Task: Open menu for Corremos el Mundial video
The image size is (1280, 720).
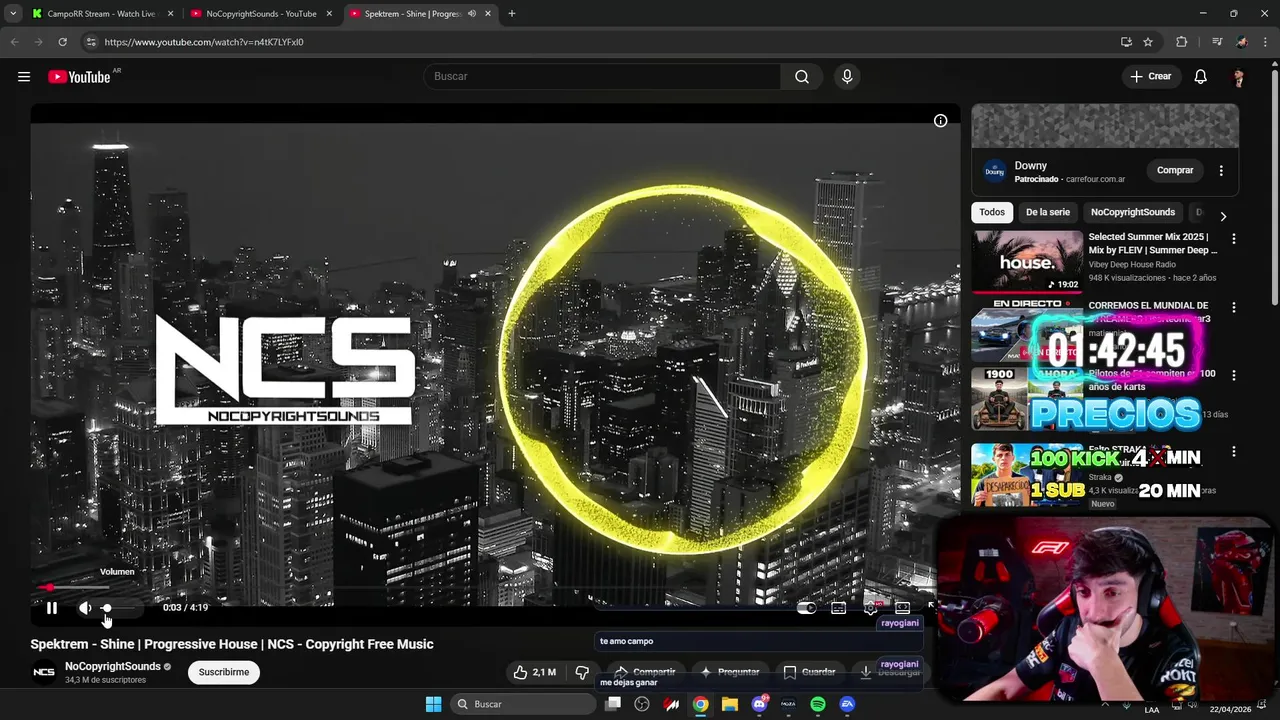Action: [x=1234, y=308]
